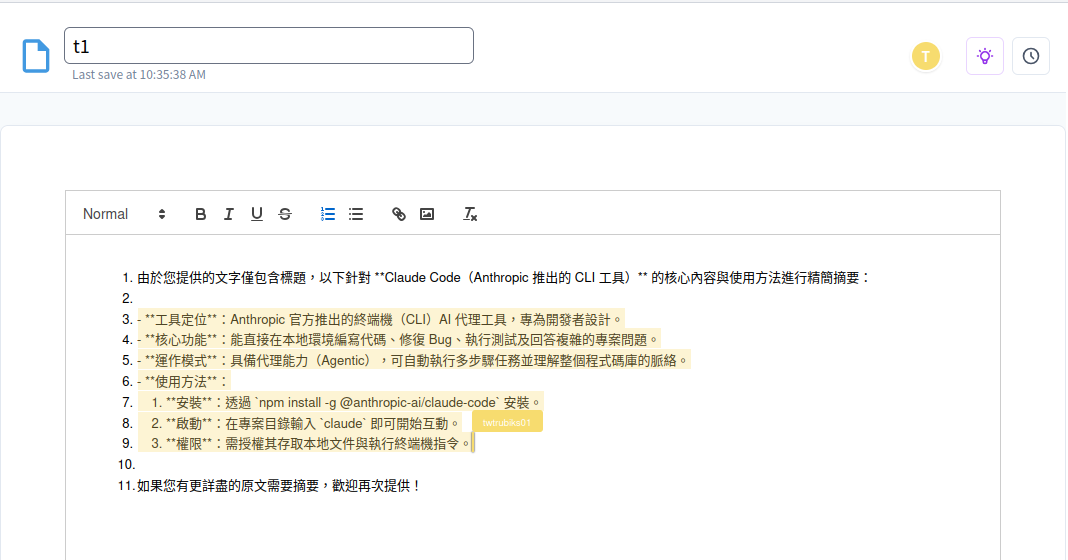This screenshot has height=560, width=1068.
Task: Toggle underline formatting
Action: pos(257,214)
